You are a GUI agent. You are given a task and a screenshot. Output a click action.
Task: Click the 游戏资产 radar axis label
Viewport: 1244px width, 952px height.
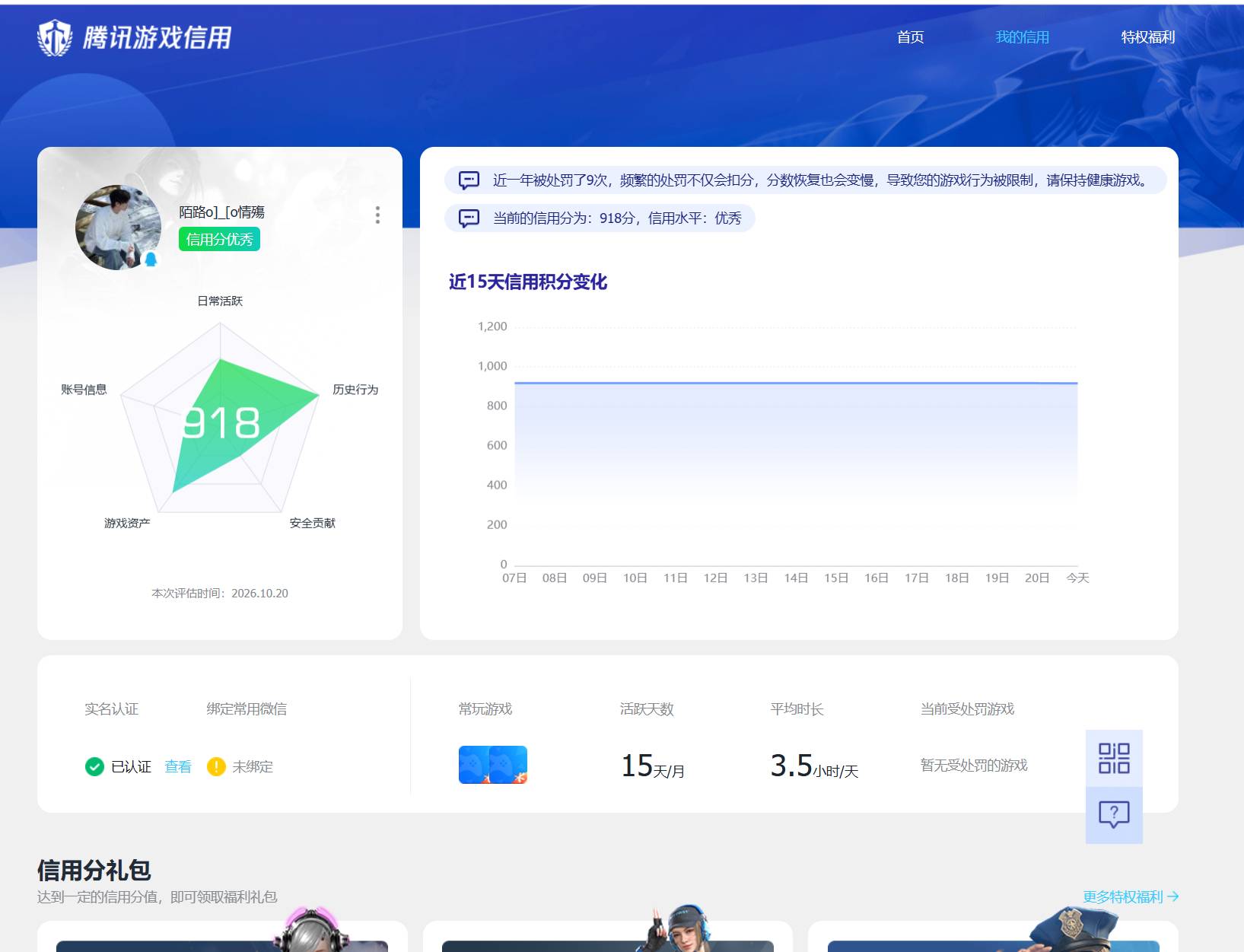(127, 524)
